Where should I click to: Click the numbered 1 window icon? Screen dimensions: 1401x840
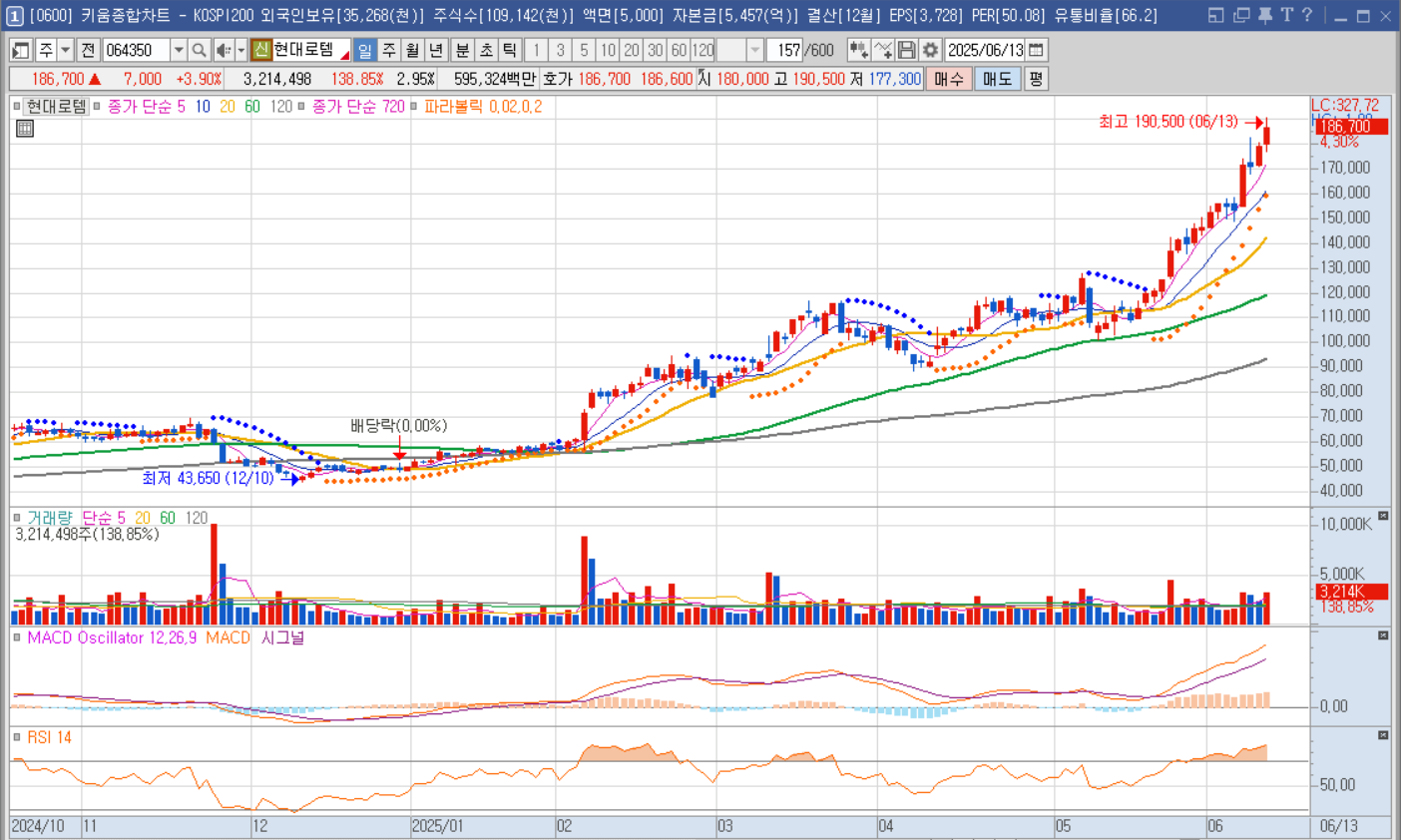tap(14, 16)
